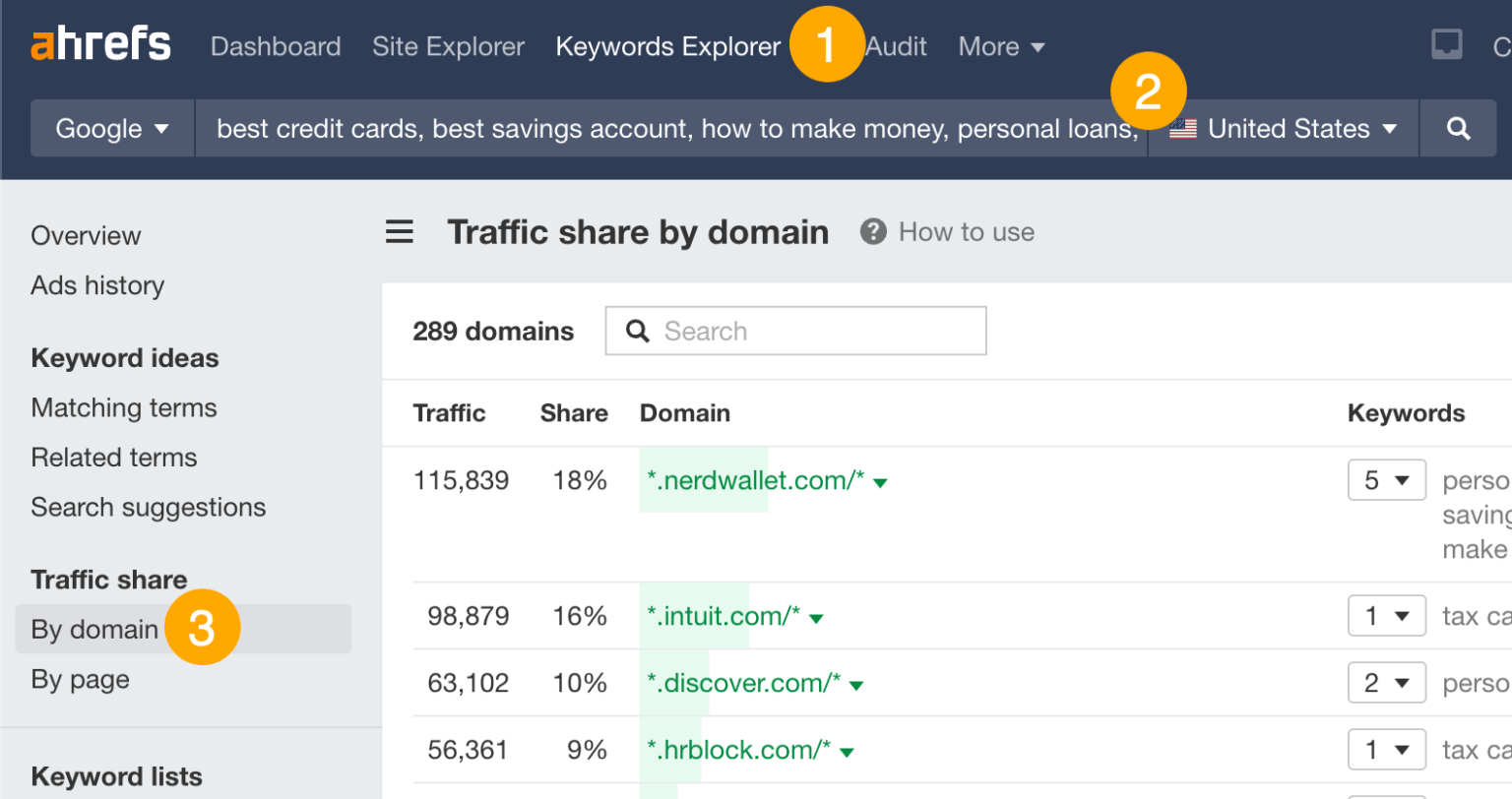Open the keywords count dropdown showing 5
Screen dimensions: 1512x799
click(1386, 479)
